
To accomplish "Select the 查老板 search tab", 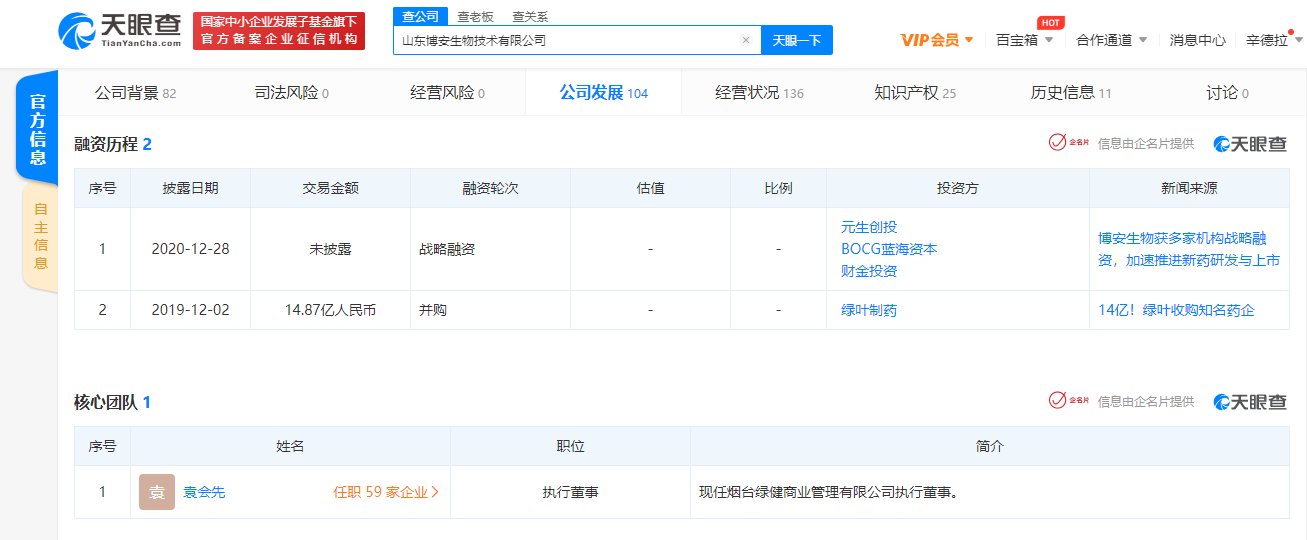I will (475, 17).
